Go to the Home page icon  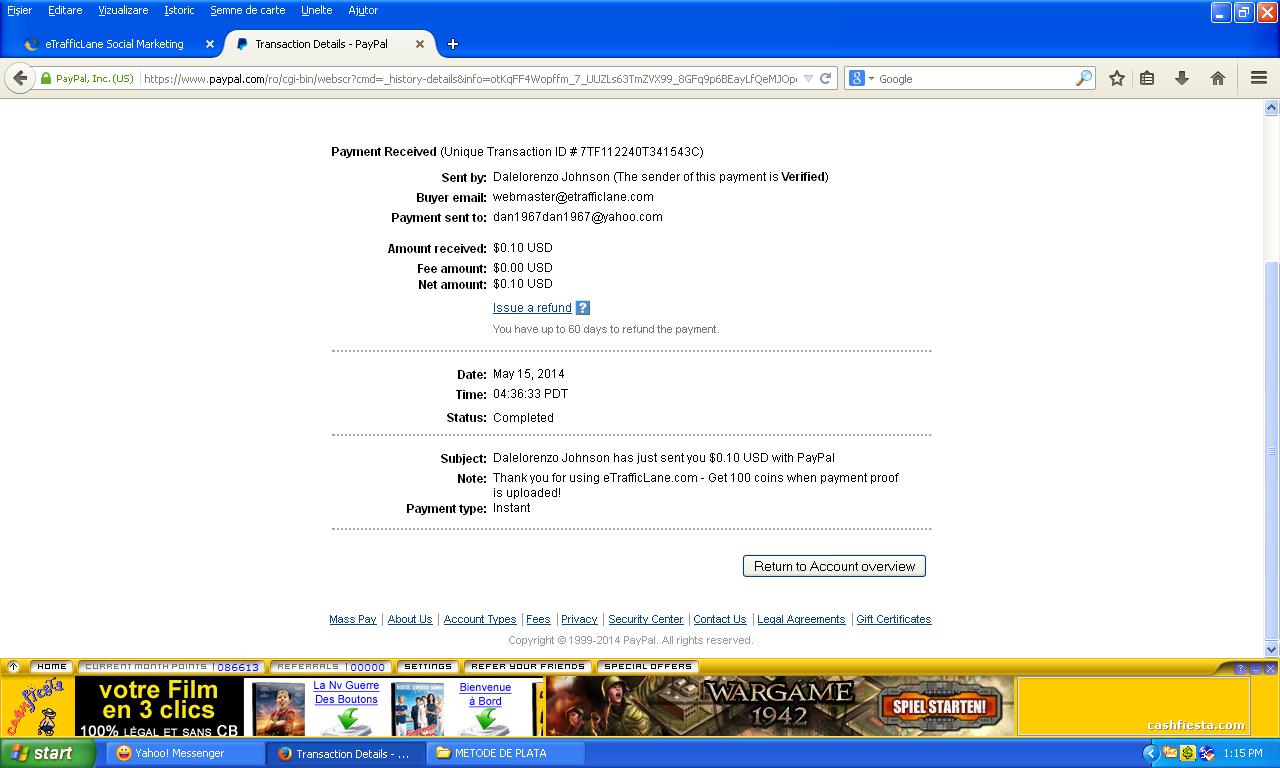pos(1217,78)
